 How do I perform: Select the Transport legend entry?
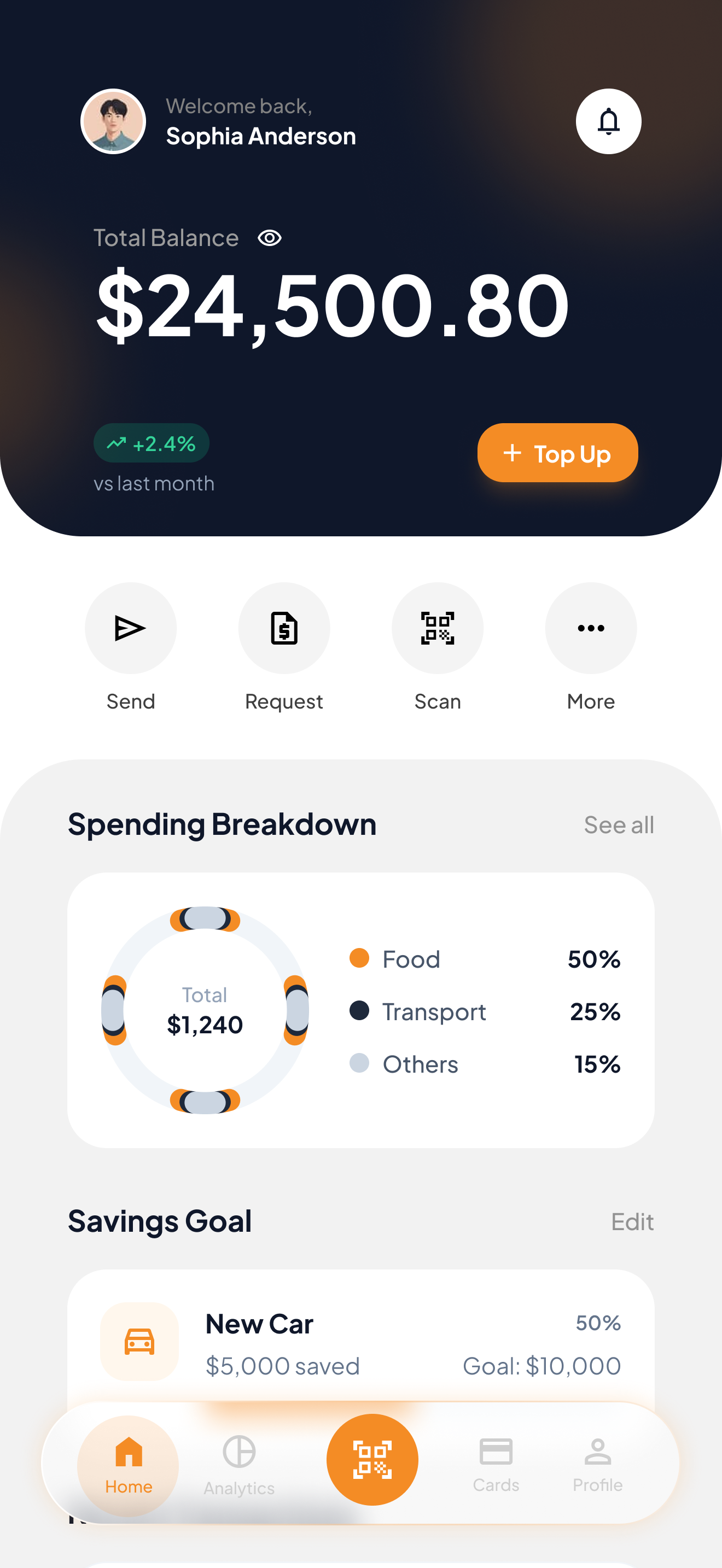click(x=434, y=1011)
